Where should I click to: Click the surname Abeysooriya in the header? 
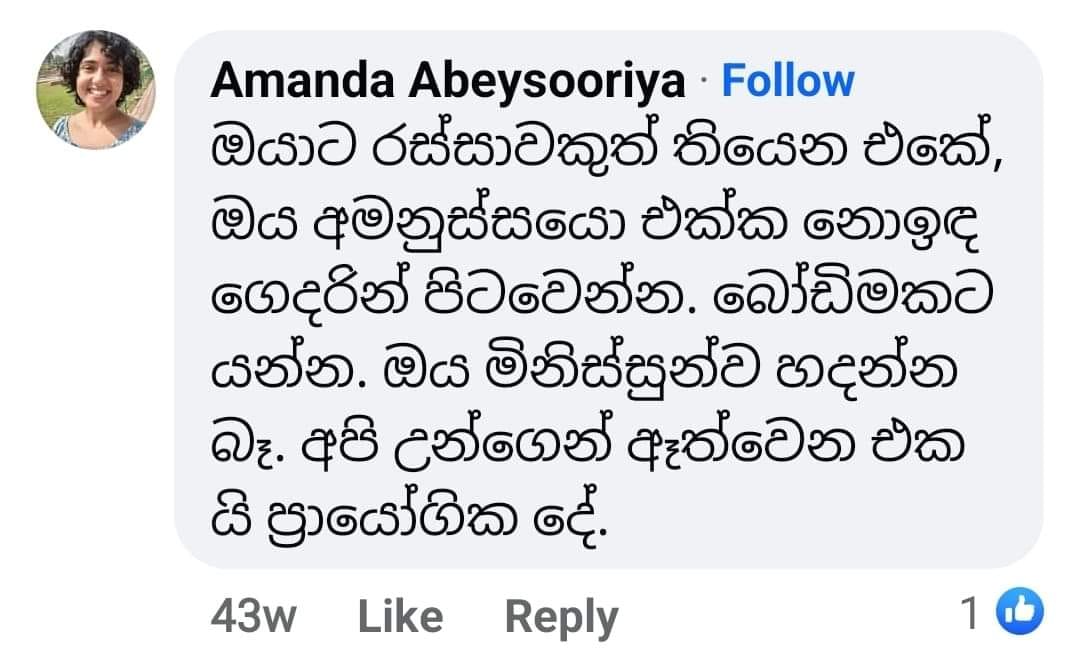[547, 83]
